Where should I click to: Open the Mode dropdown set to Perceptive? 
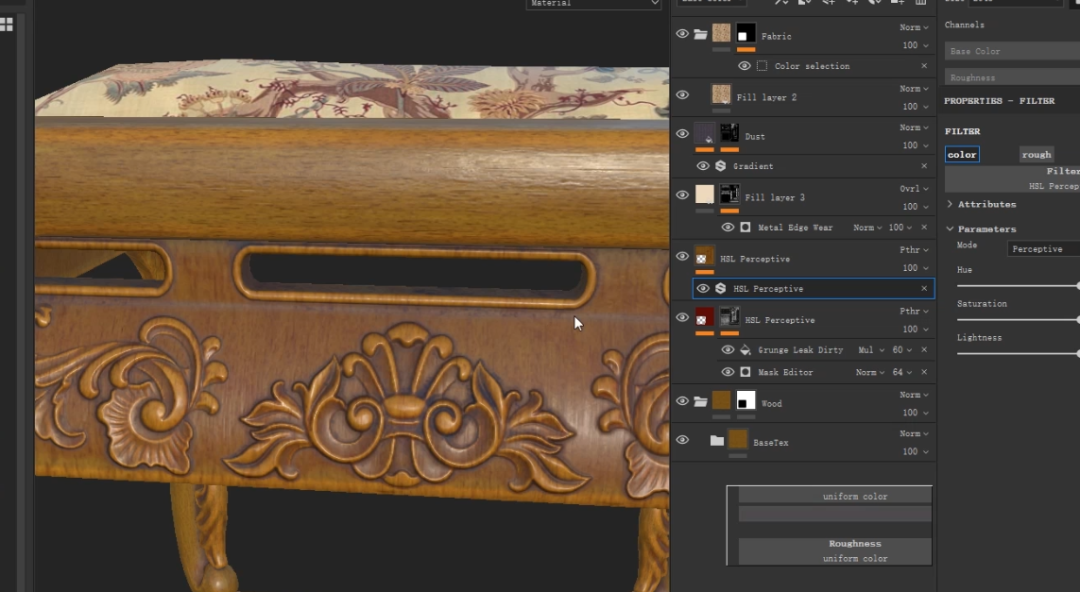[x=1042, y=249]
